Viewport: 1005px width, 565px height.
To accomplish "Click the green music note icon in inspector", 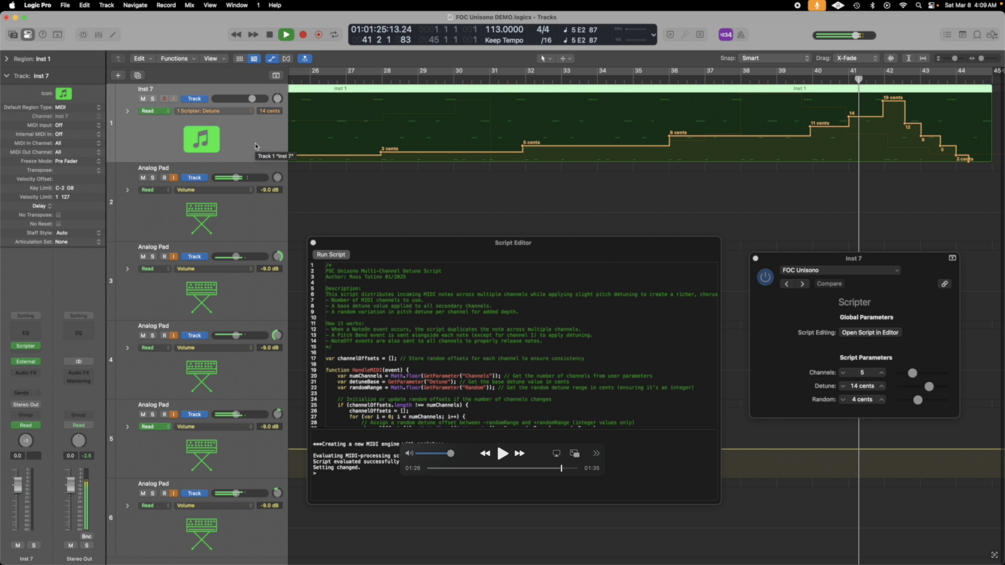I will coord(63,94).
